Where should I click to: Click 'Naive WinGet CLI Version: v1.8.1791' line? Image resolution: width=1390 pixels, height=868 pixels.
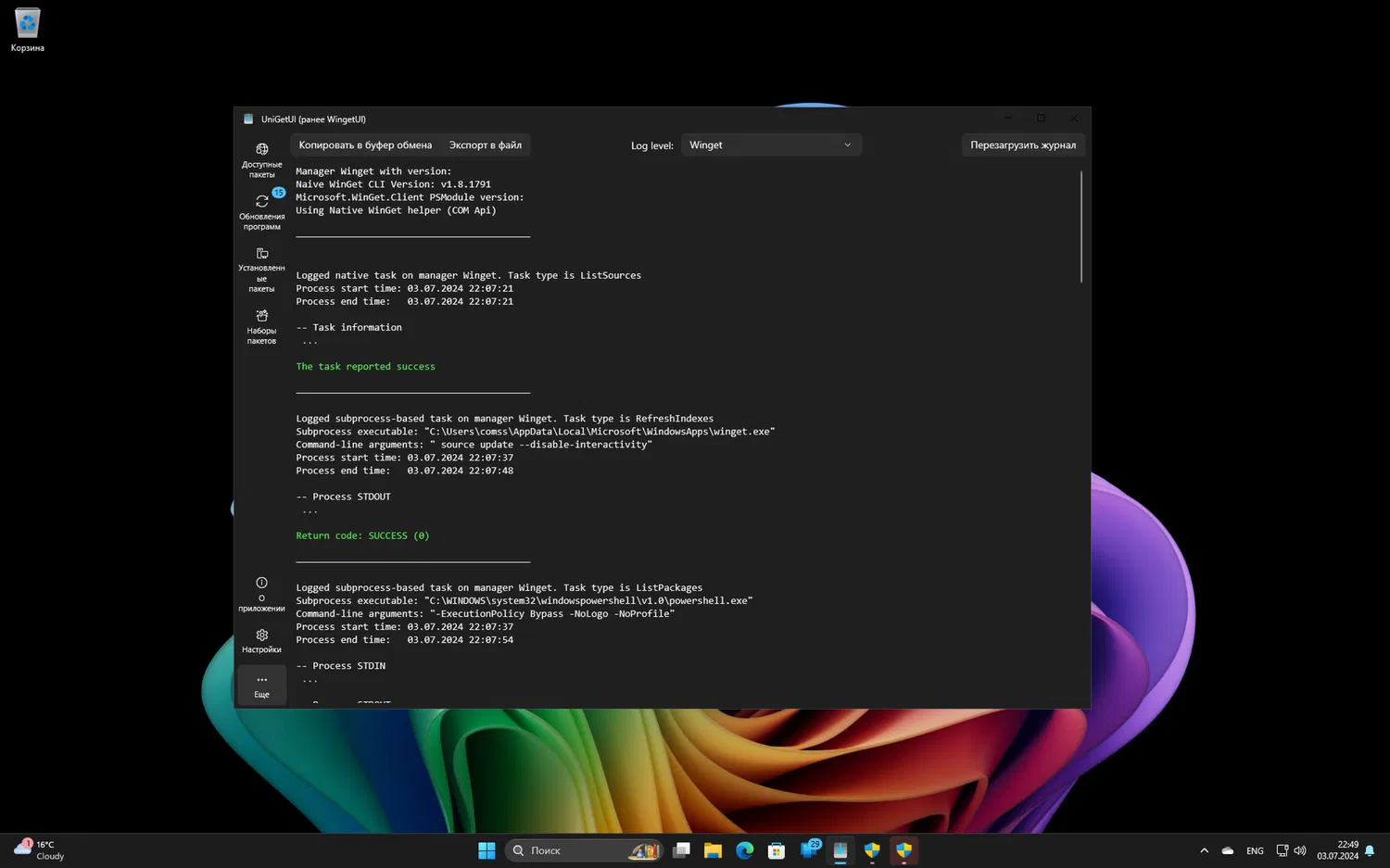pyautogui.click(x=393, y=184)
